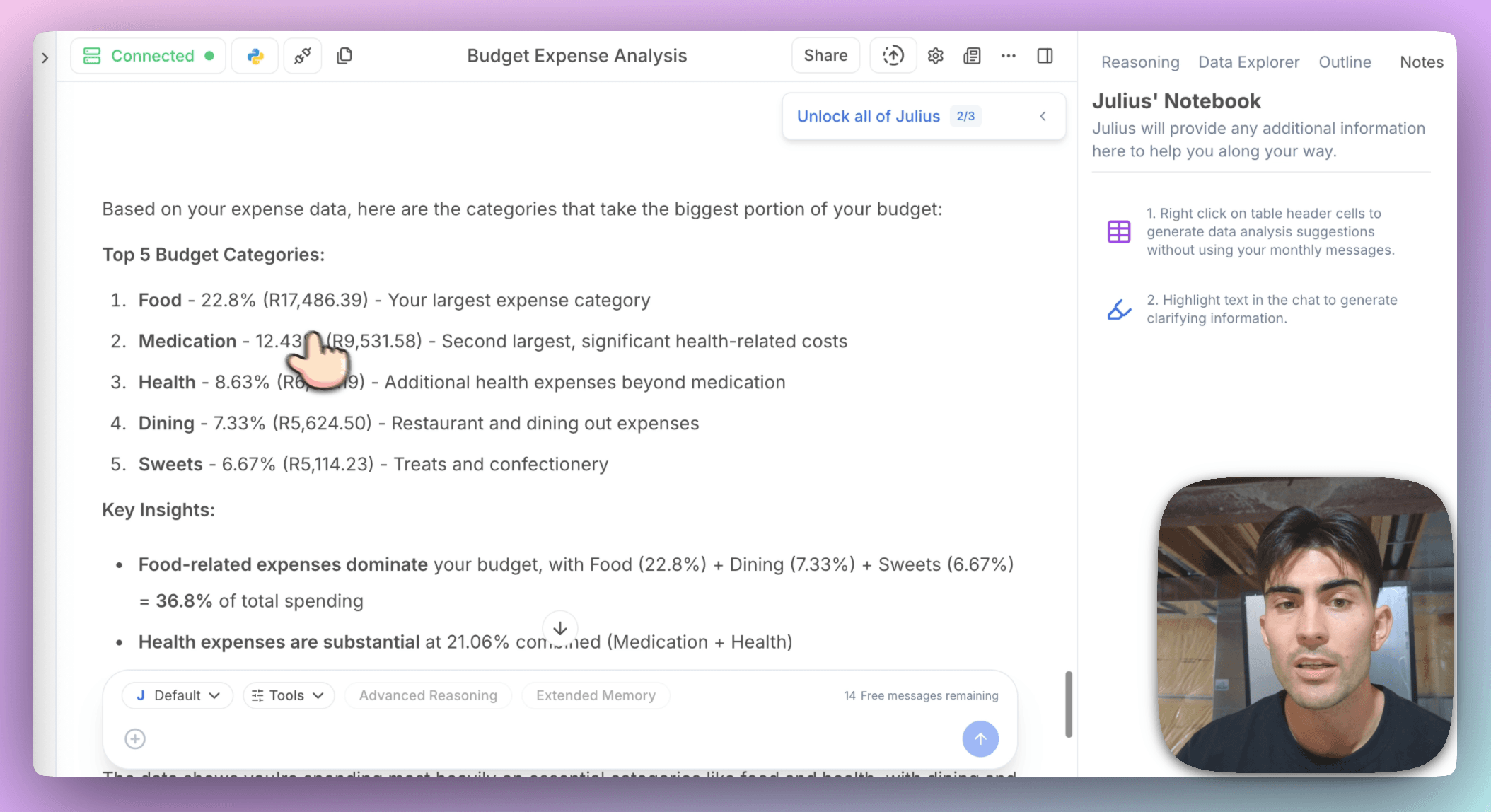Viewport: 1491px width, 812px height.
Task: Open the Default model dropdown
Action: coord(178,695)
